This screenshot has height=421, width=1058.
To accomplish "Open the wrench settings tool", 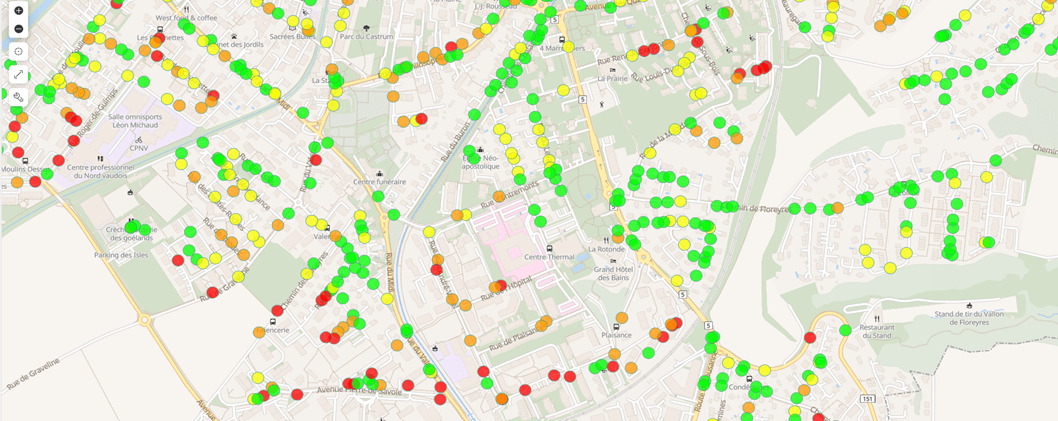I will [18, 97].
